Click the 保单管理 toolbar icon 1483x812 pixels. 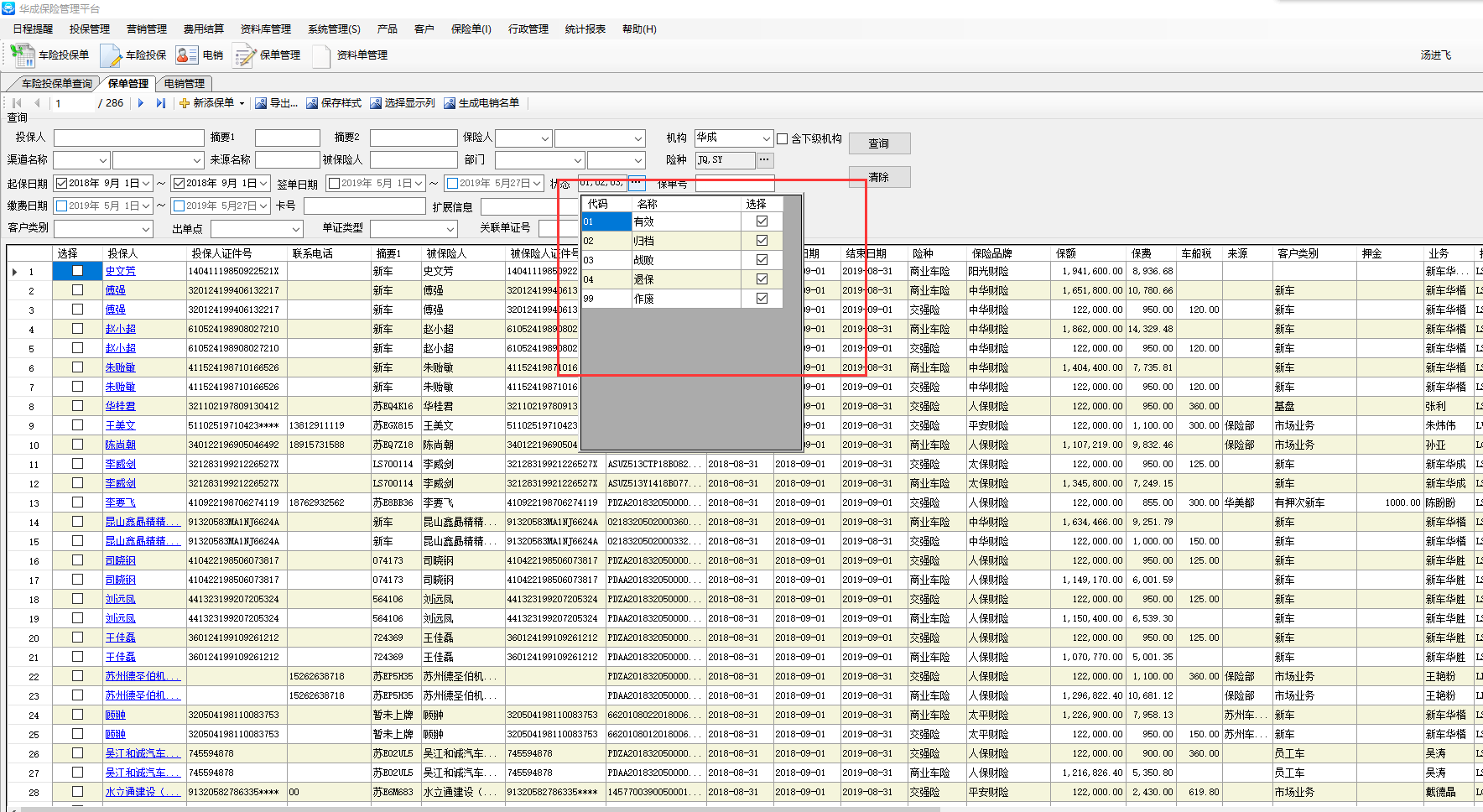coord(245,55)
